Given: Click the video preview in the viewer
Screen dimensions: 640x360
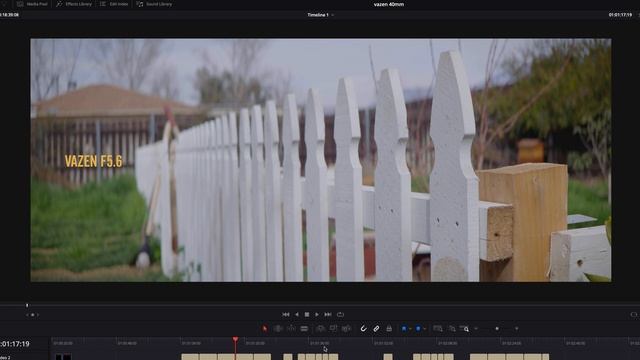Looking at the screenshot, I should [x=321, y=160].
